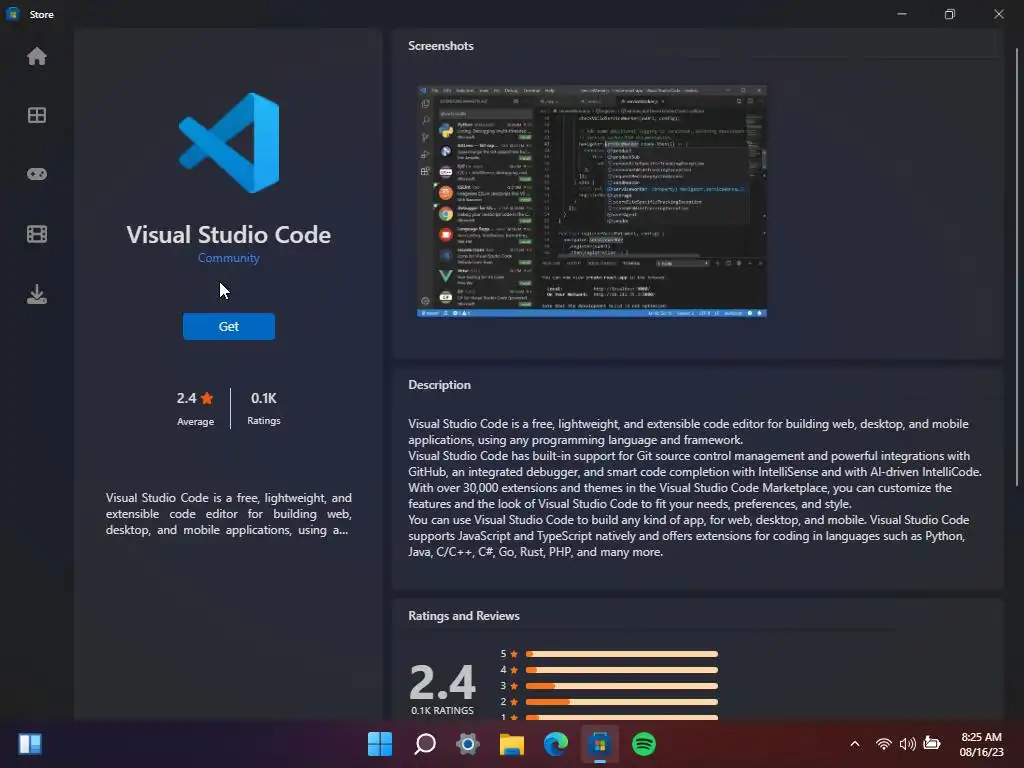The width and height of the screenshot is (1024, 768).
Task: Open Settings from the taskbar
Action: click(468, 744)
